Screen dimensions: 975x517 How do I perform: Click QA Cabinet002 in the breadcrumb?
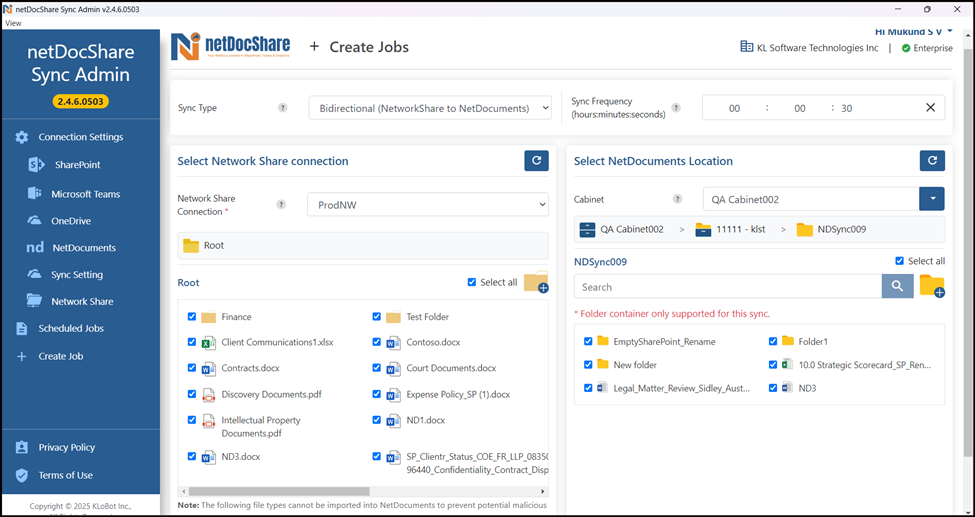[632, 229]
